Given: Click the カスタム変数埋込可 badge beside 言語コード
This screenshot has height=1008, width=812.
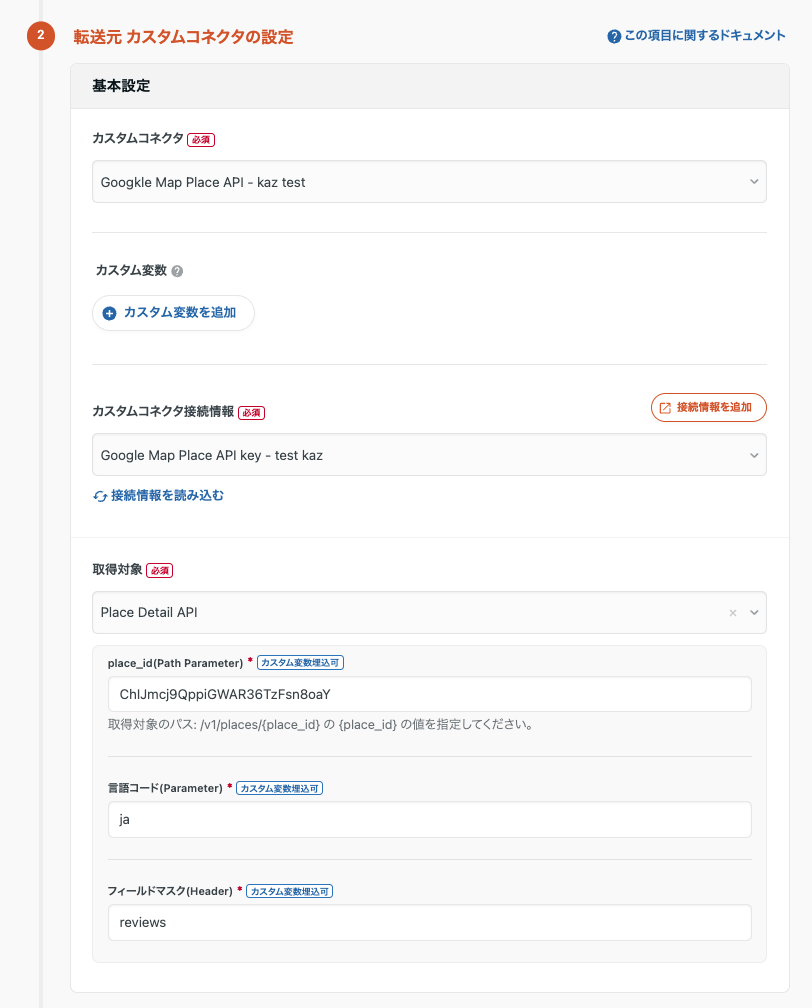Looking at the screenshot, I should [x=279, y=788].
